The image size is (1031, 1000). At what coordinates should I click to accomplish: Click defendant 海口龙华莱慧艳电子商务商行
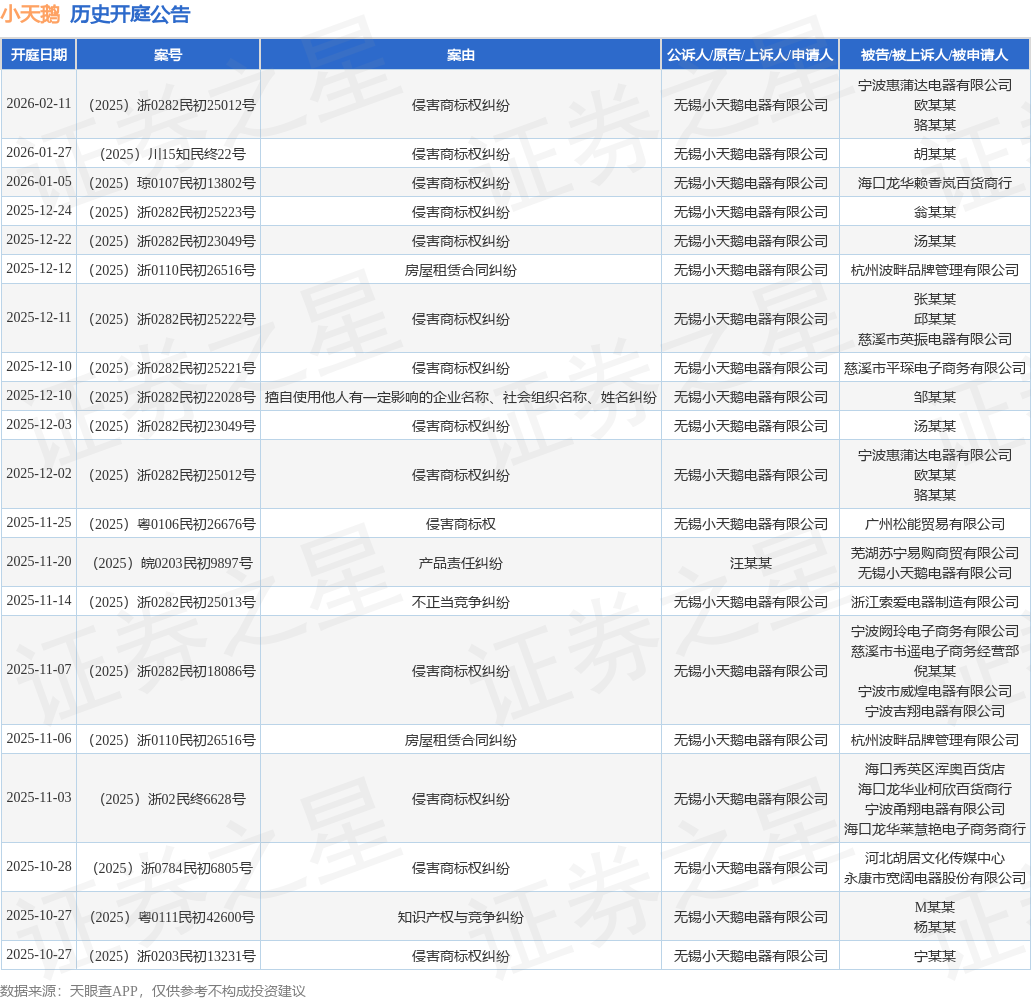click(934, 828)
